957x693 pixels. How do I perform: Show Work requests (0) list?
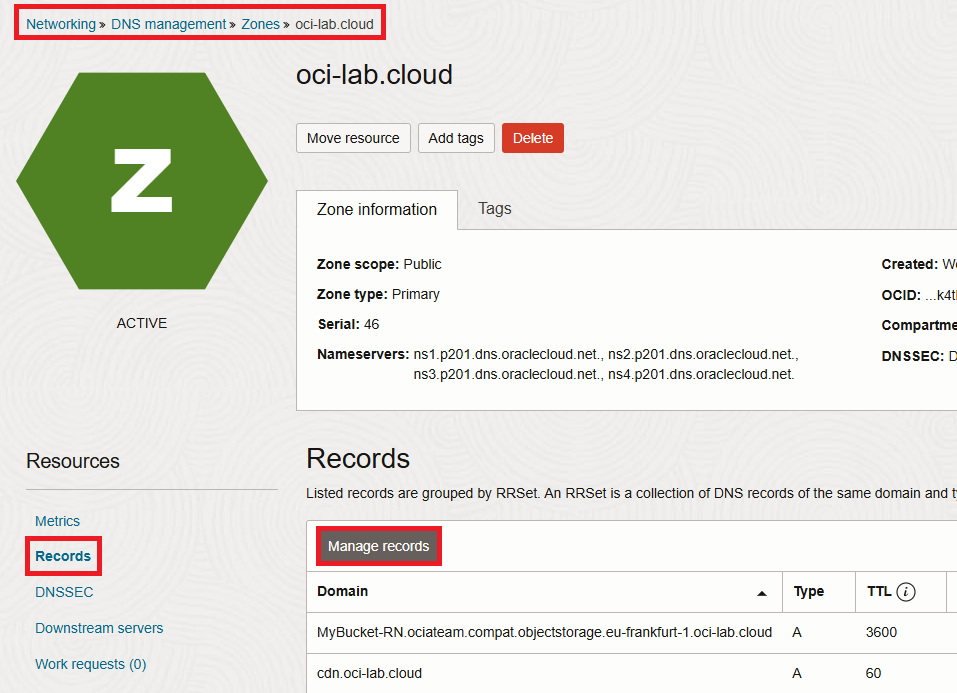pos(90,664)
